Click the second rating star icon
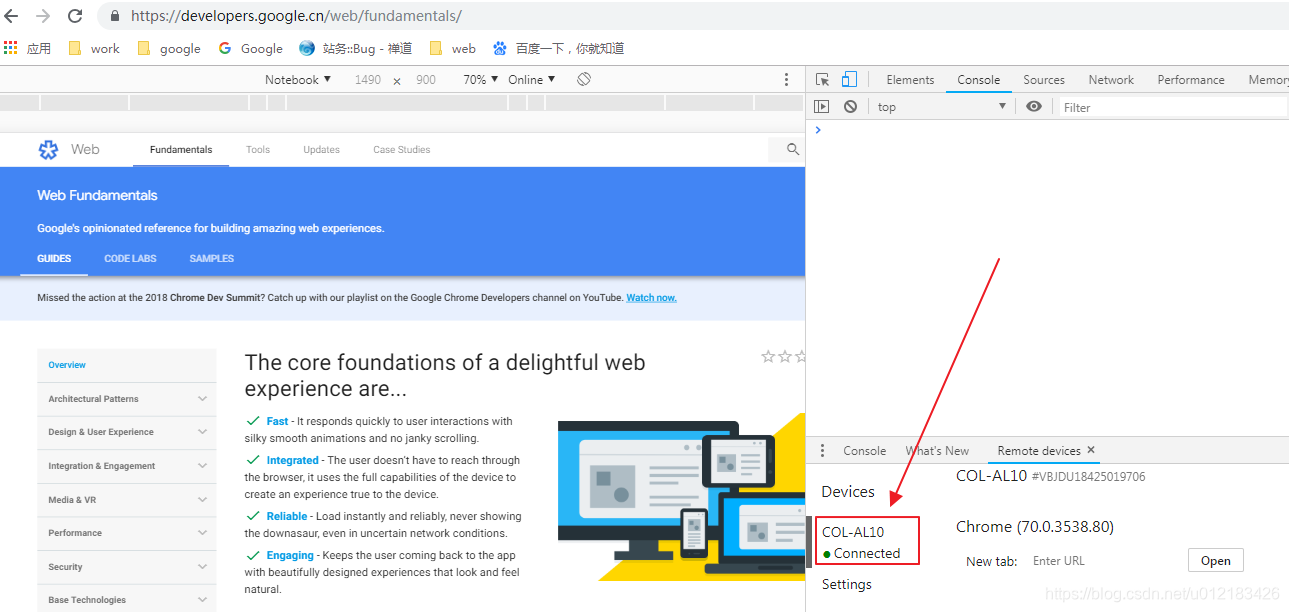 (785, 356)
